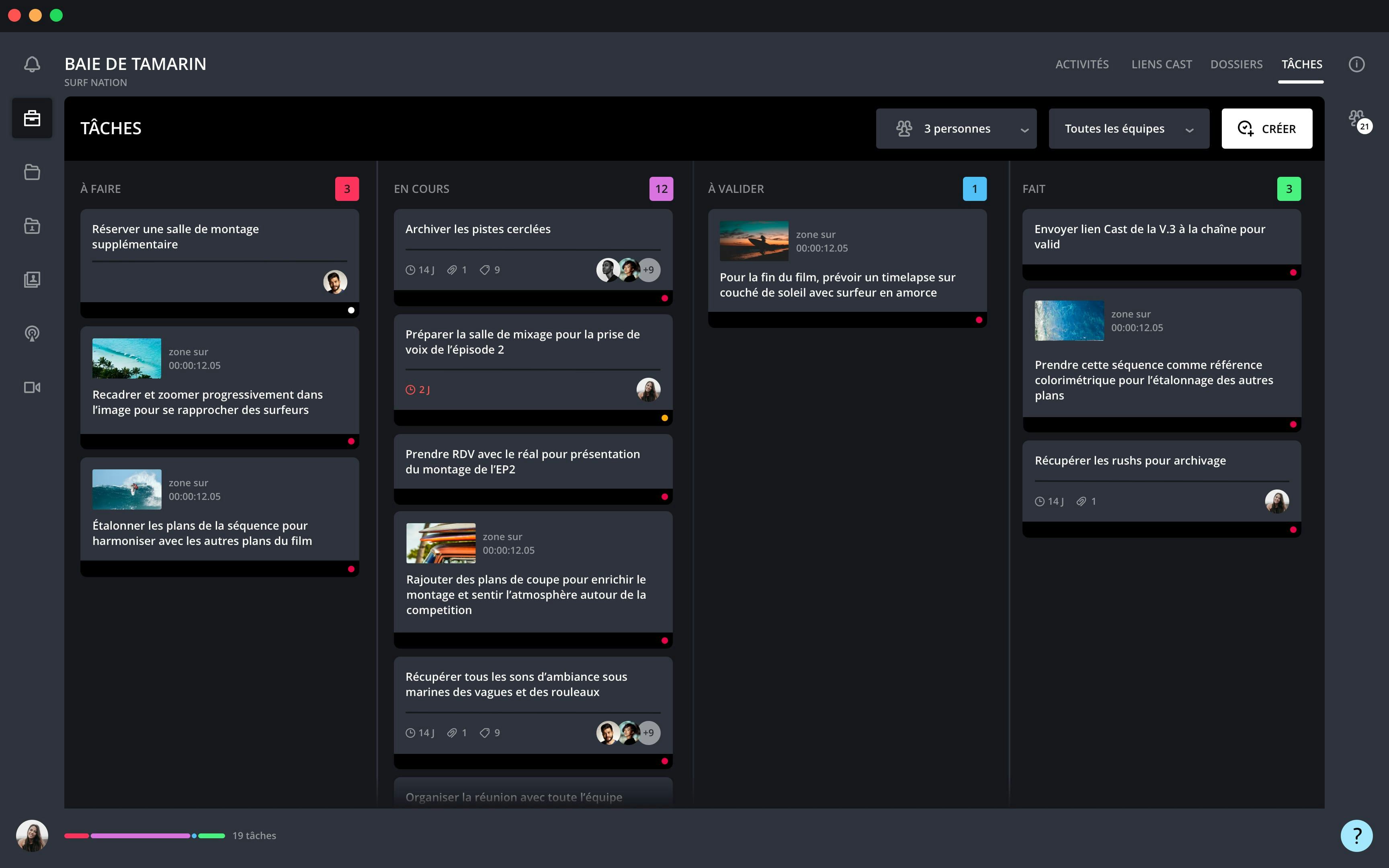Expand the 3 personnes dropdown
1389x868 pixels.
[x=956, y=129]
